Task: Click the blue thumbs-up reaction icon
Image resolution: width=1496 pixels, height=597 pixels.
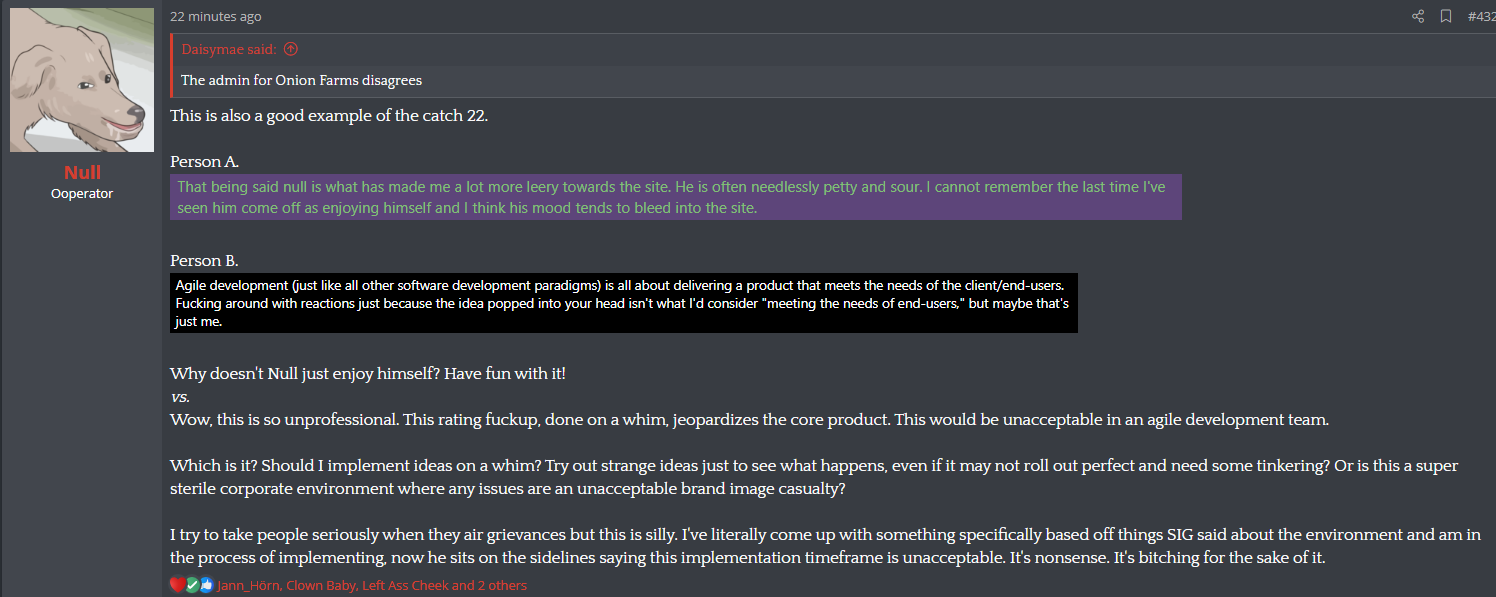Action: [206, 585]
